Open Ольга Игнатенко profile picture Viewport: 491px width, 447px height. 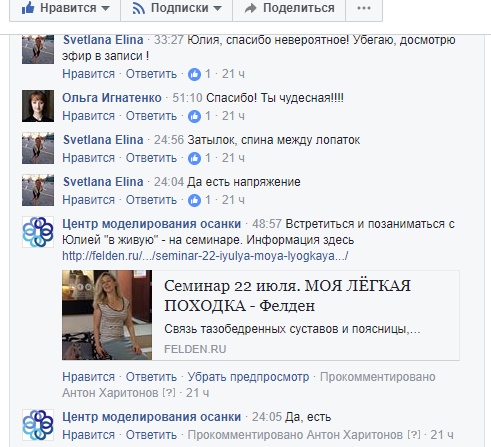(38, 106)
